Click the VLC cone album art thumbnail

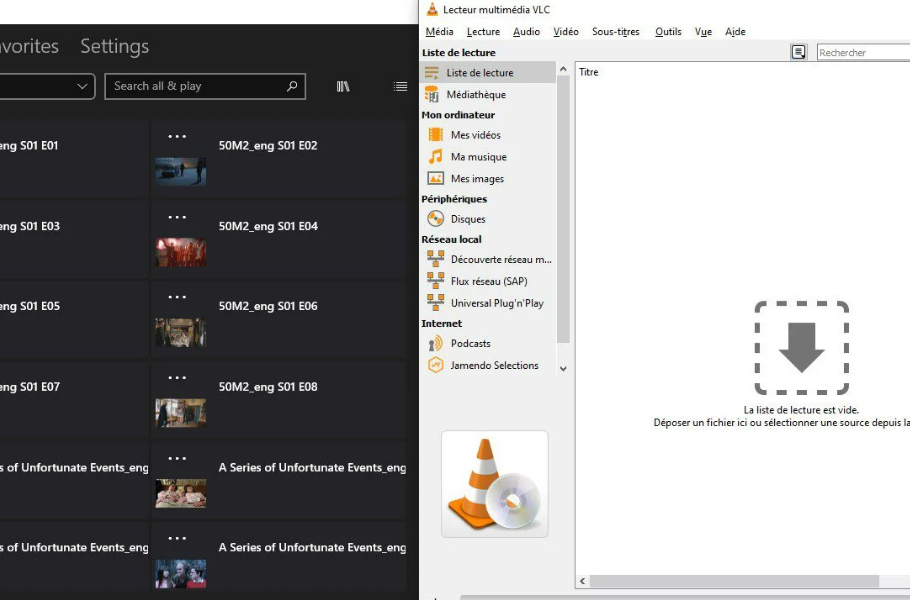pyautogui.click(x=494, y=484)
